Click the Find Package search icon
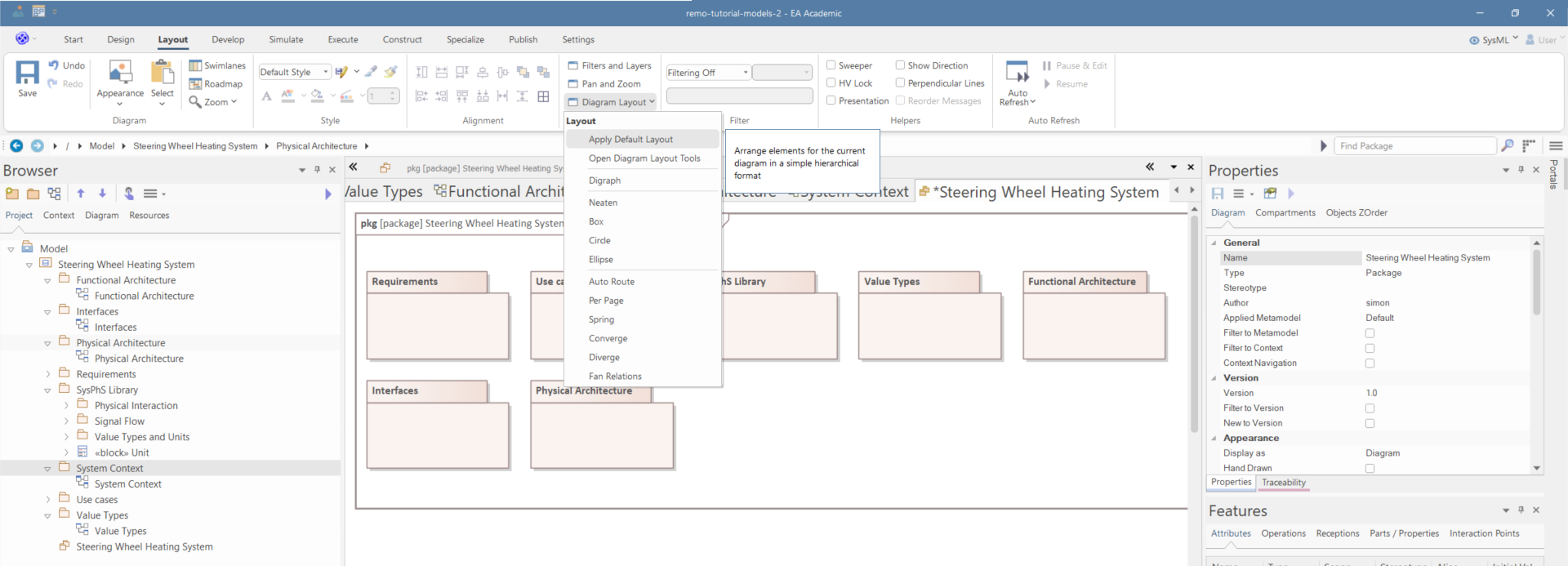 pyautogui.click(x=1508, y=145)
